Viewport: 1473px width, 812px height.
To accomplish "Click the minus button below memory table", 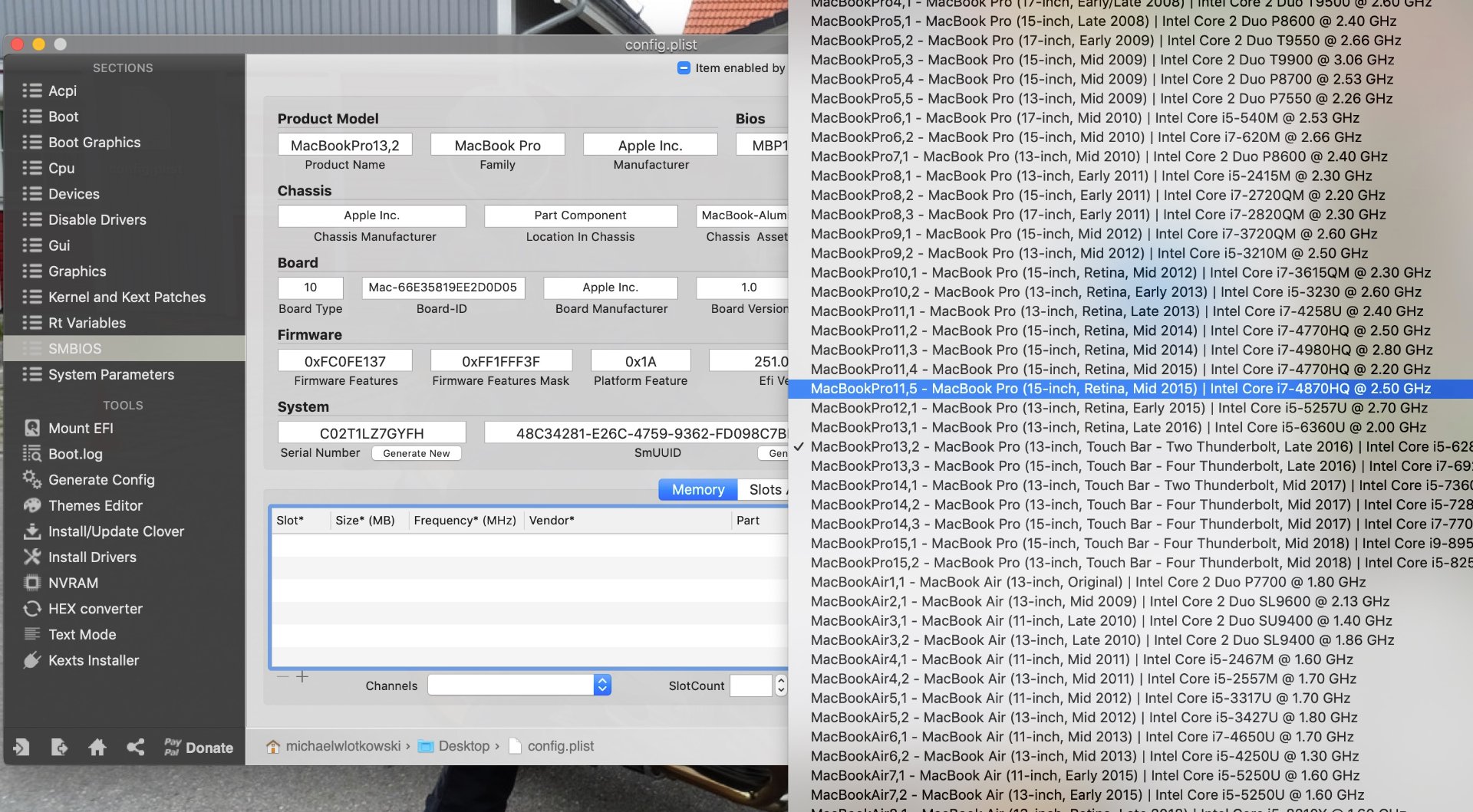I will click(x=283, y=676).
